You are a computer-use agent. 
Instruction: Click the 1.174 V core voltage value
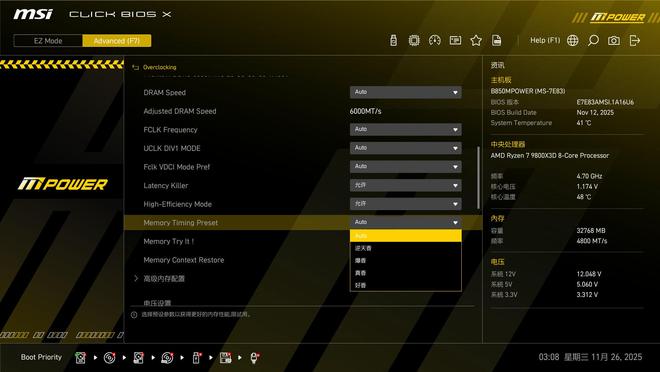click(587, 186)
